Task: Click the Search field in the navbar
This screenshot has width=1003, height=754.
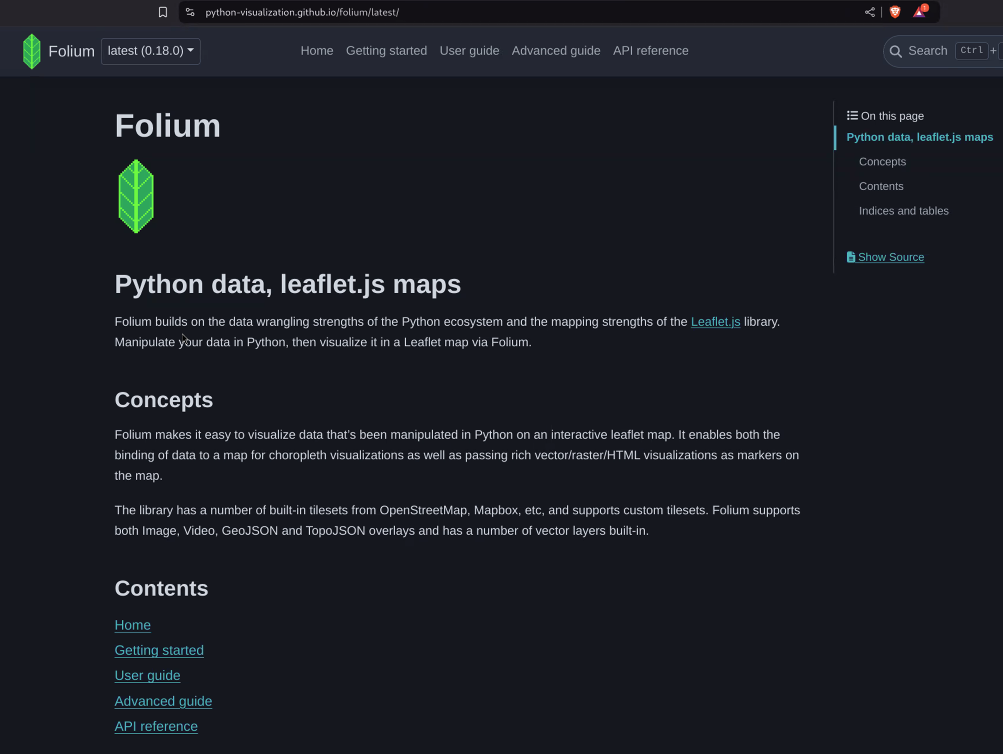Action: (x=943, y=51)
